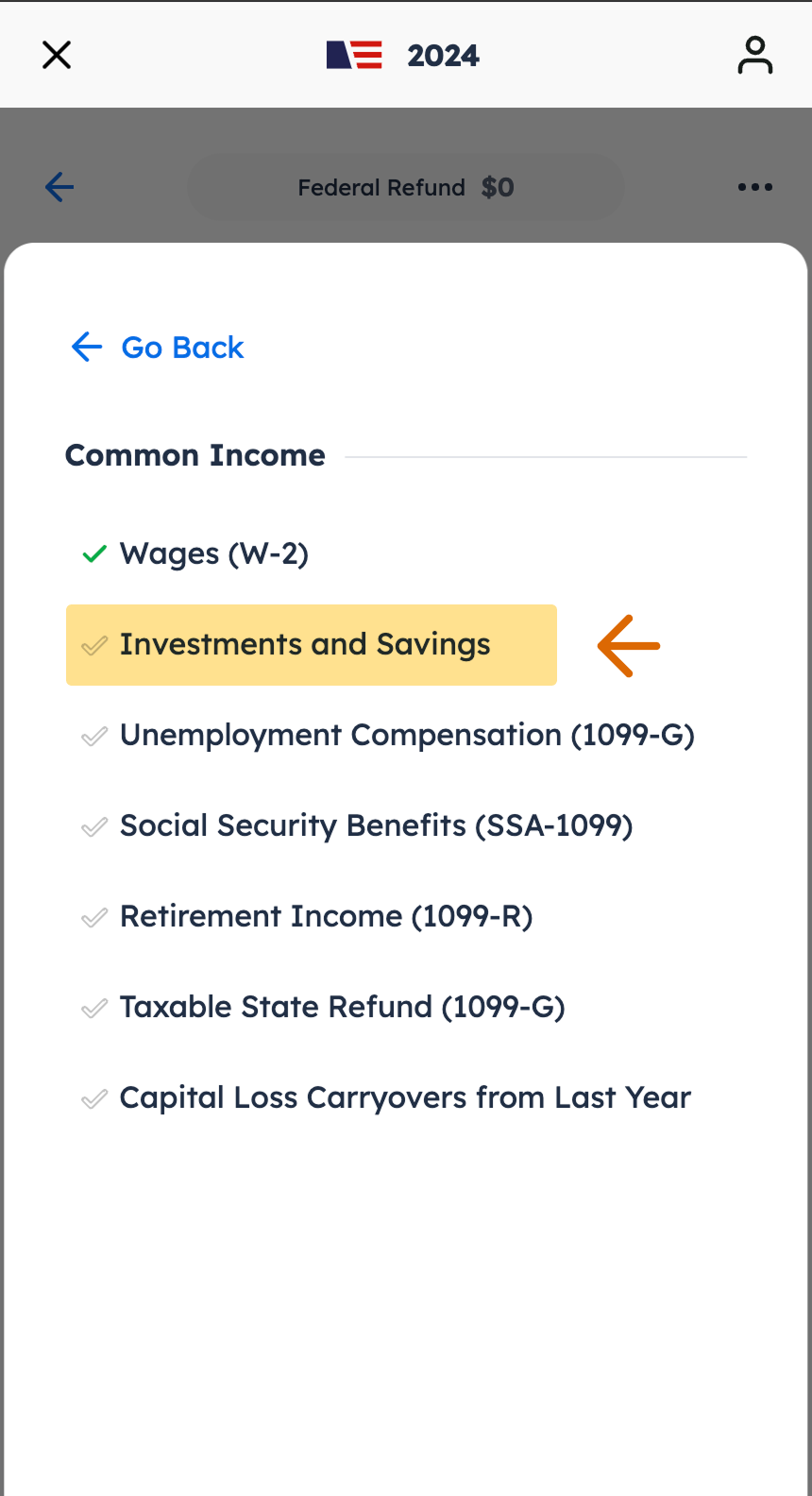
Task: Click the green checkmark beside Wages (W-2)
Action: (93, 553)
